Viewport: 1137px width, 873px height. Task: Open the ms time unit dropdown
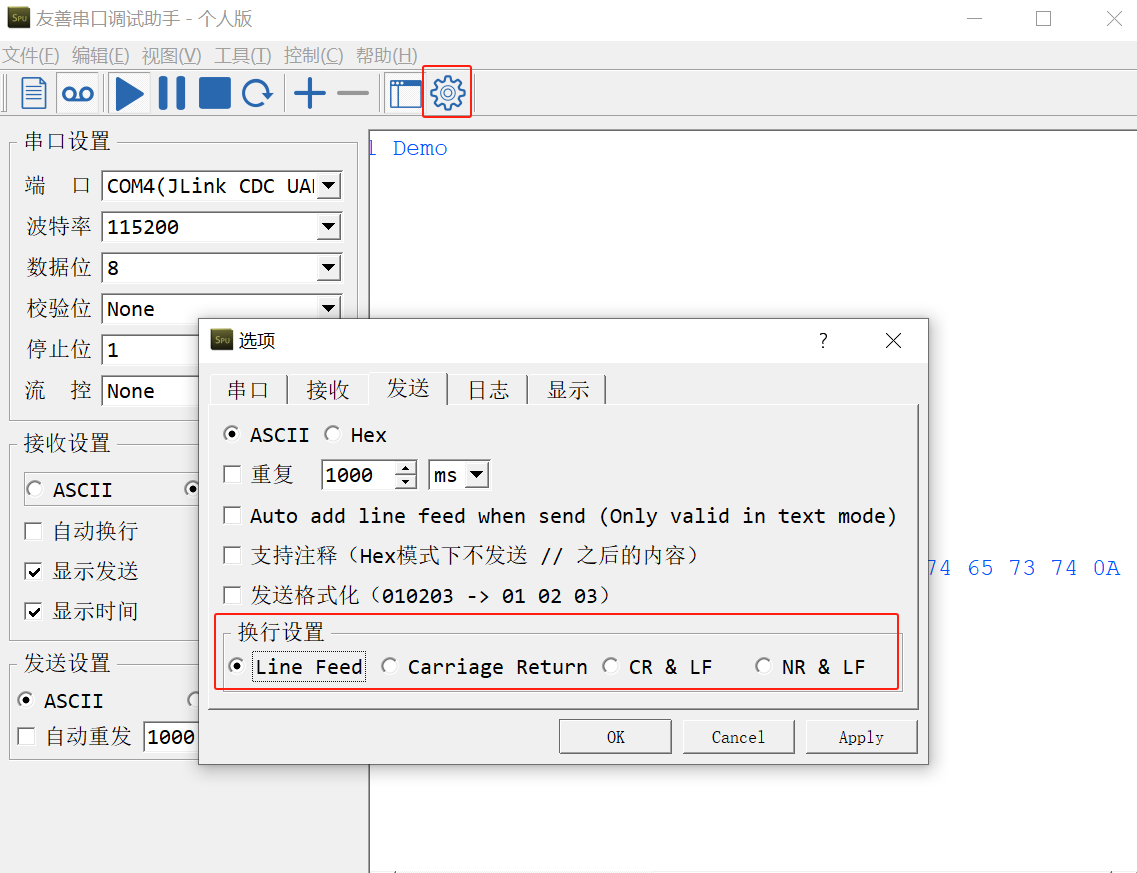(x=477, y=474)
